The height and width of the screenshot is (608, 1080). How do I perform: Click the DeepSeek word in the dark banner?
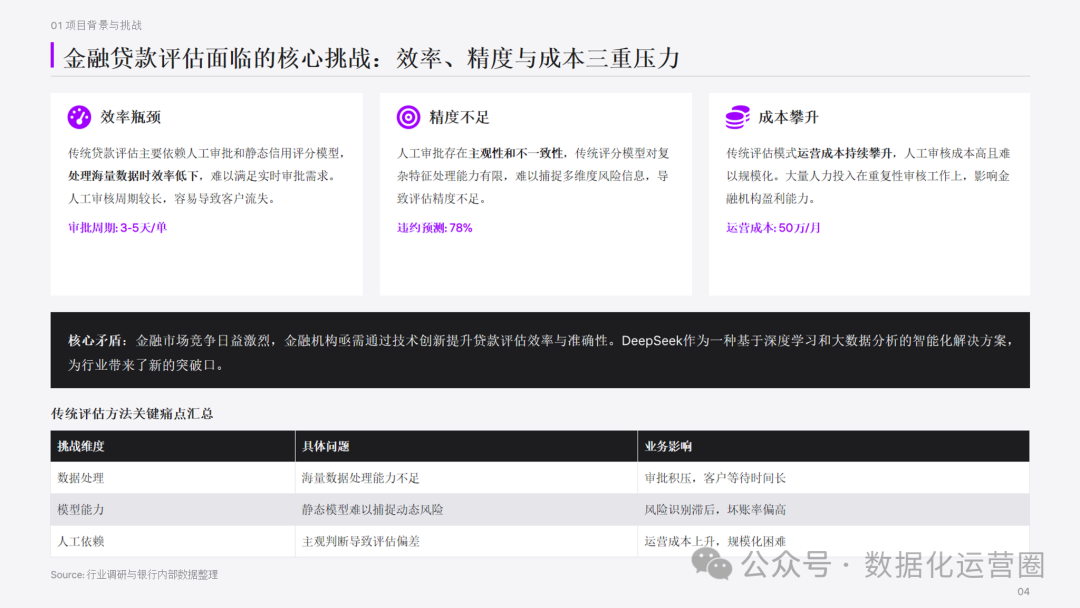(x=652, y=341)
